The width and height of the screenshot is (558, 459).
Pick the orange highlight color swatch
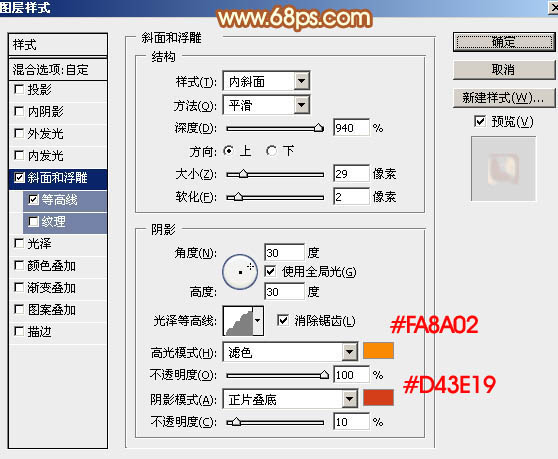tap(378, 350)
